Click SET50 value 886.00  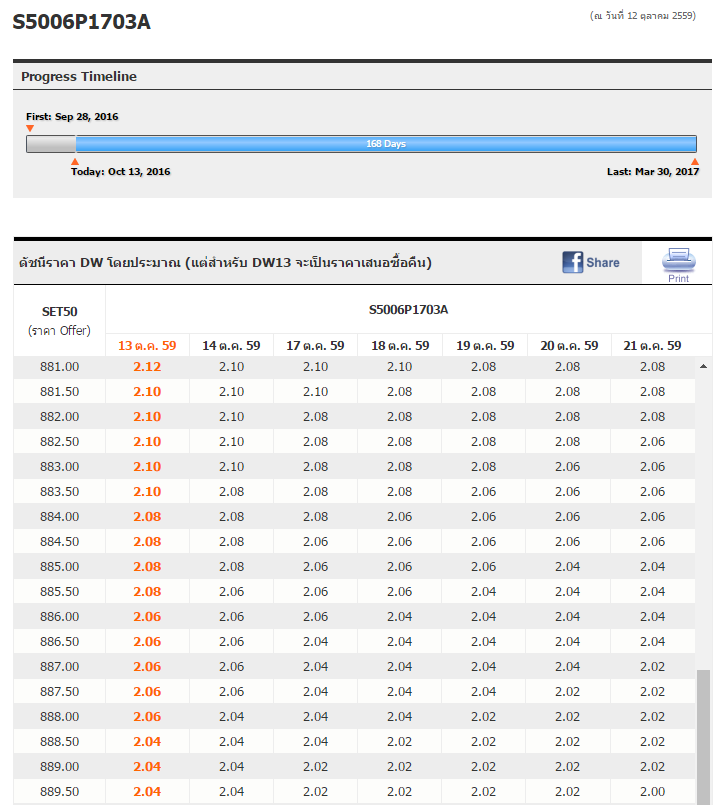(60, 617)
